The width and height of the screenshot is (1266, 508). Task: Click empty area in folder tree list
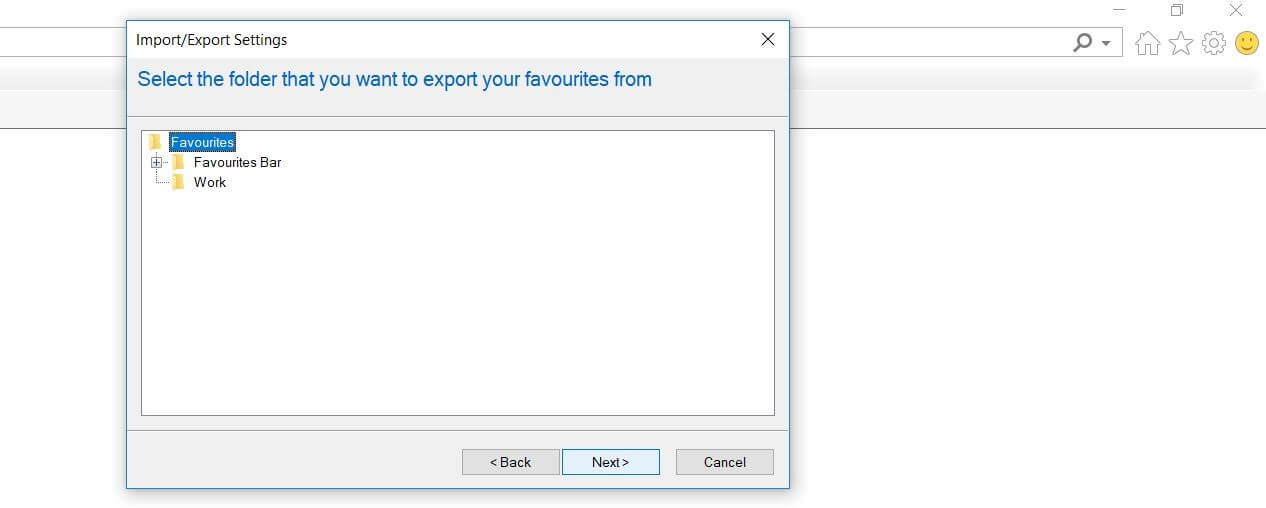click(x=458, y=300)
